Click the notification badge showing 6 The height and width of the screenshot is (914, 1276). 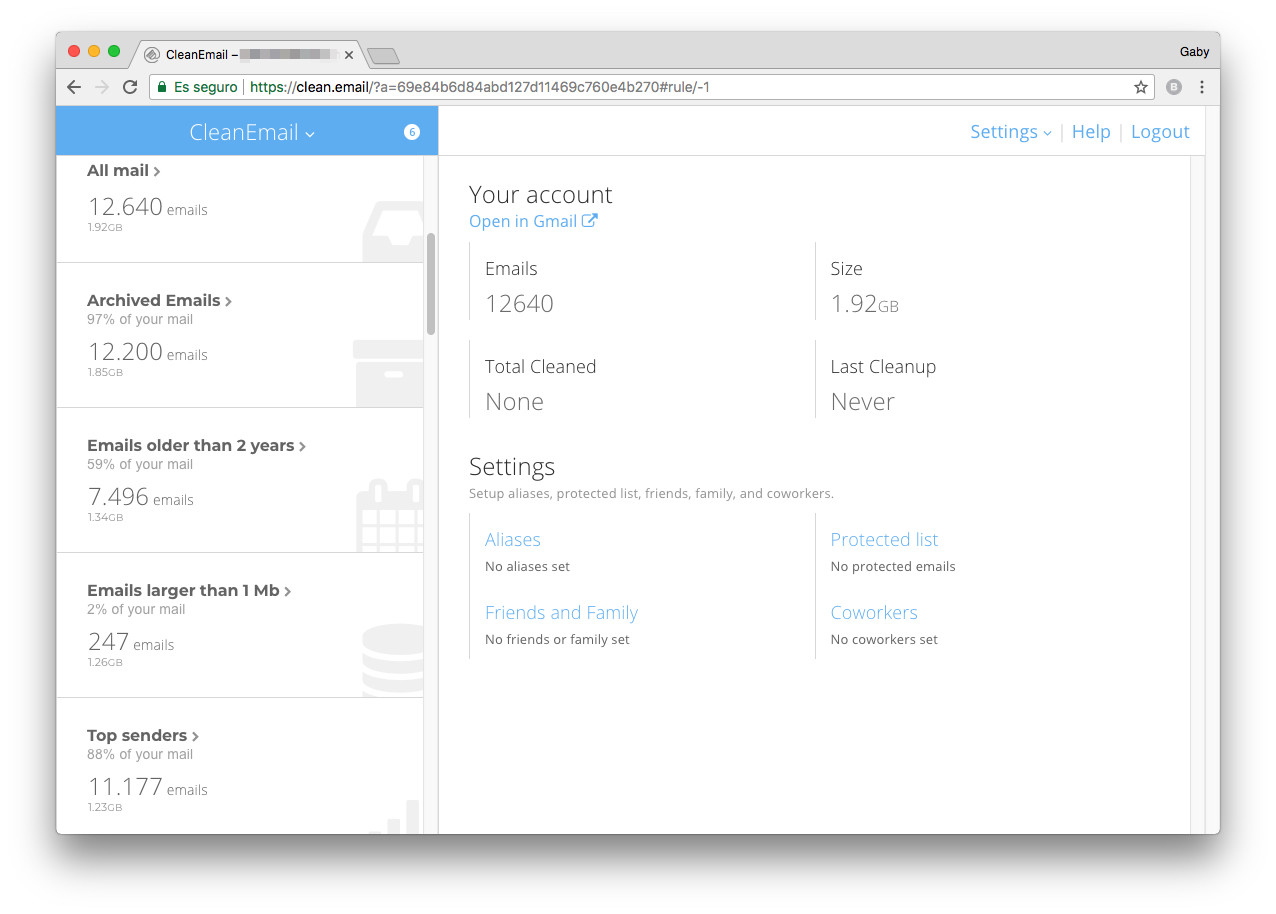[x=411, y=132]
